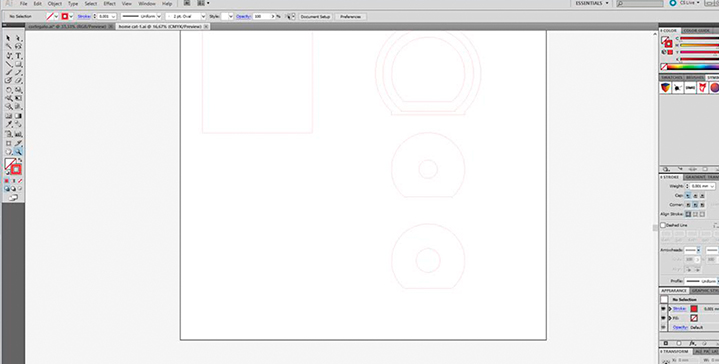The image size is (719, 364).
Task: Click Opacity link in Appearance panel
Action: click(680, 327)
